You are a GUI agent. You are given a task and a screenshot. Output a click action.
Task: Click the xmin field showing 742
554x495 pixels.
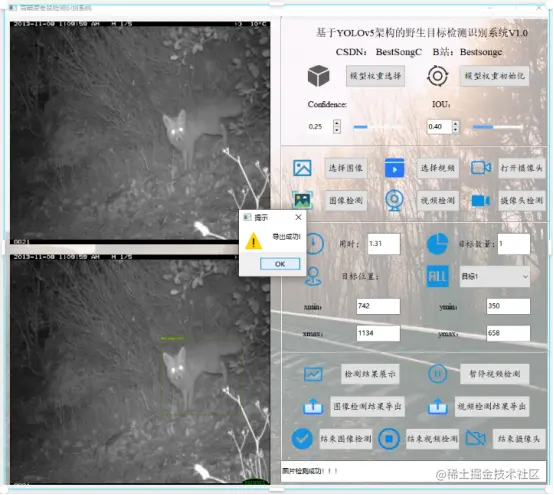tap(378, 306)
